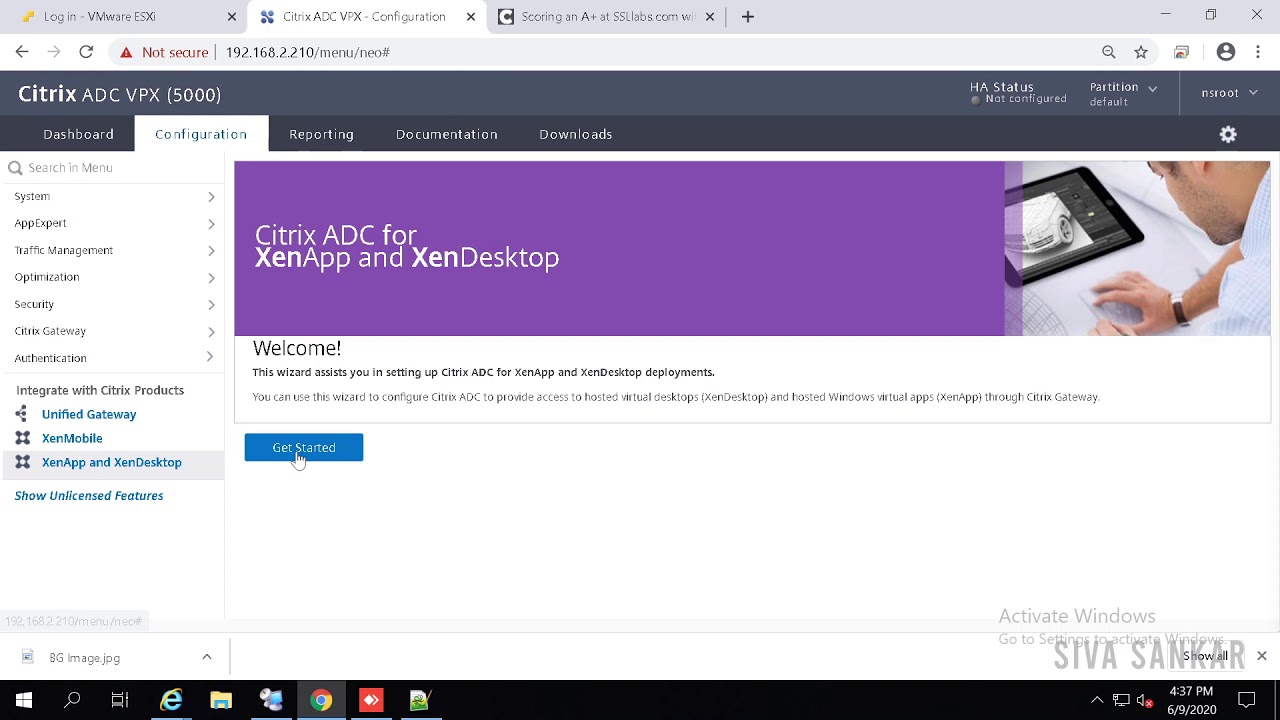This screenshot has width=1280, height=720.
Task: Click the HA Status indicator
Action: 1018,93
